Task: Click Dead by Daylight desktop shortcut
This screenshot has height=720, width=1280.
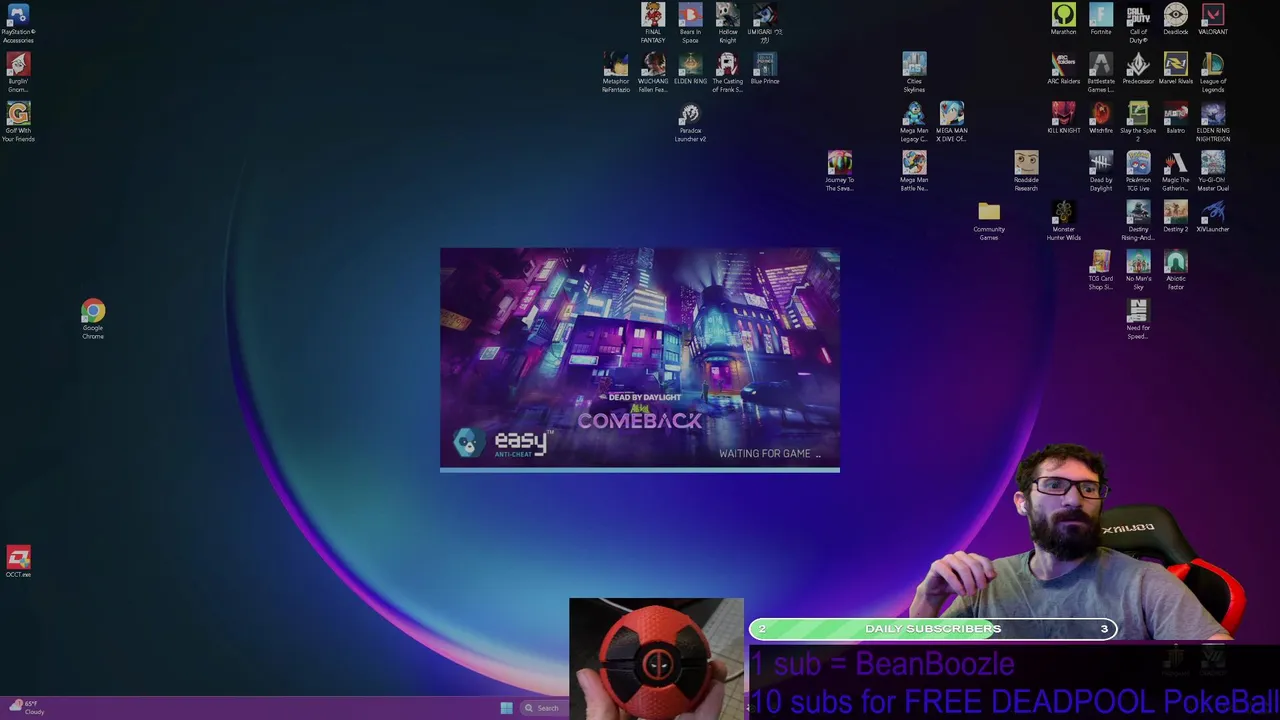Action: 1101,171
